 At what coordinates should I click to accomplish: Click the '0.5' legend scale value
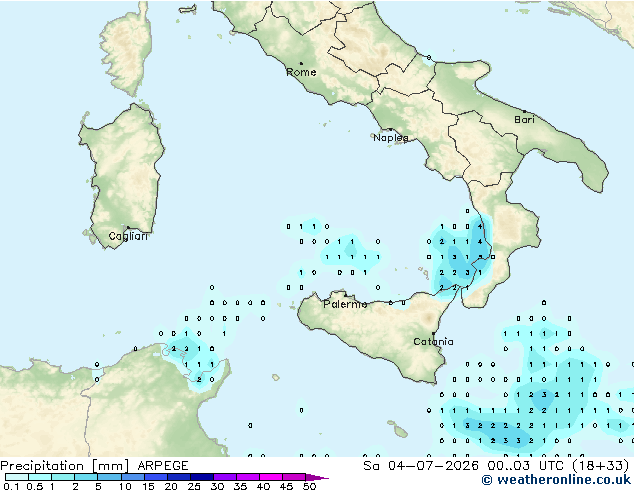35,486
